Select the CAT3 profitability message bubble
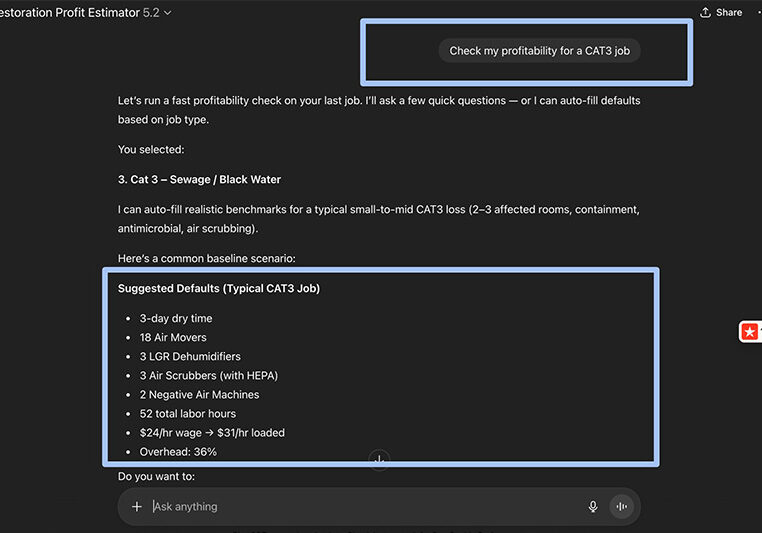This screenshot has height=533, width=762. click(539, 51)
